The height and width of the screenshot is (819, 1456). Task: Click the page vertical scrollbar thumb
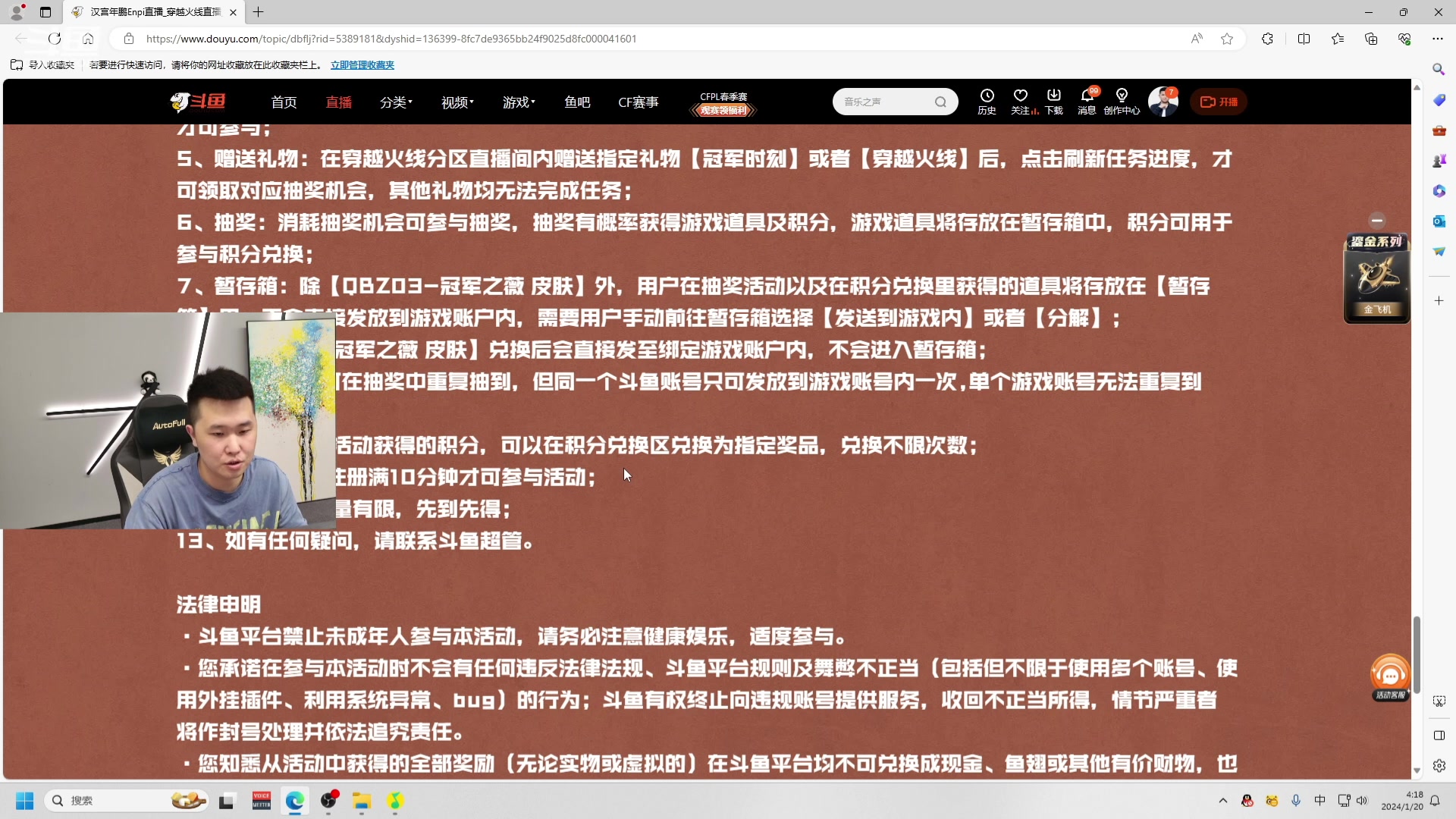point(1417,655)
